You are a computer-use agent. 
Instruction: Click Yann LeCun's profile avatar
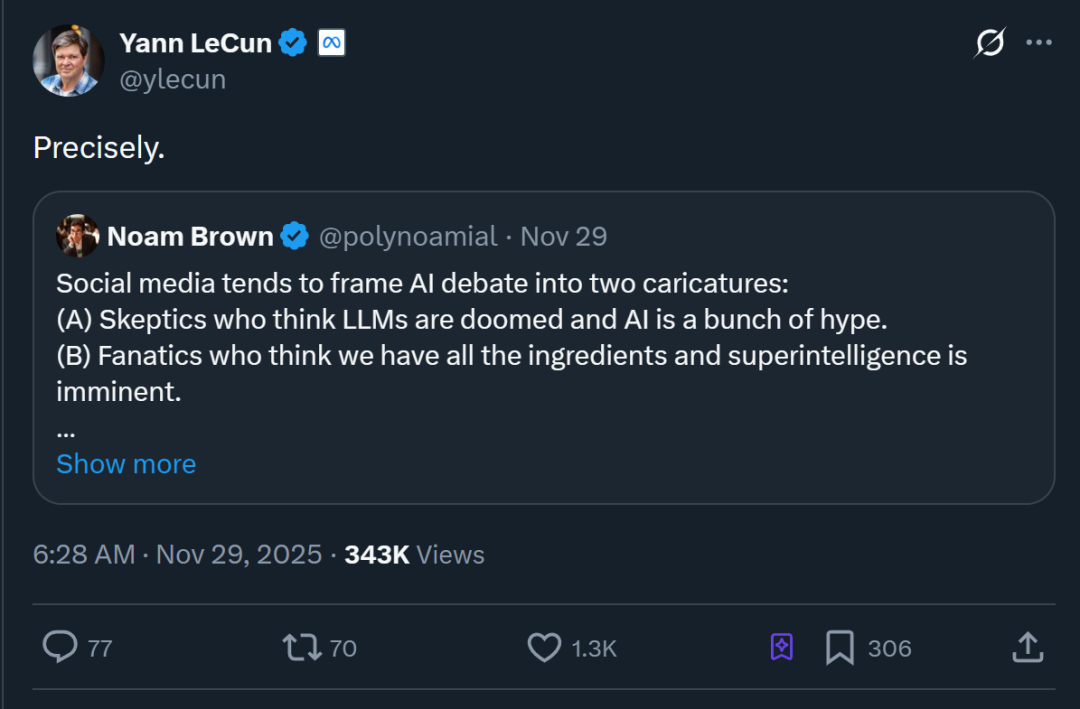[68, 61]
